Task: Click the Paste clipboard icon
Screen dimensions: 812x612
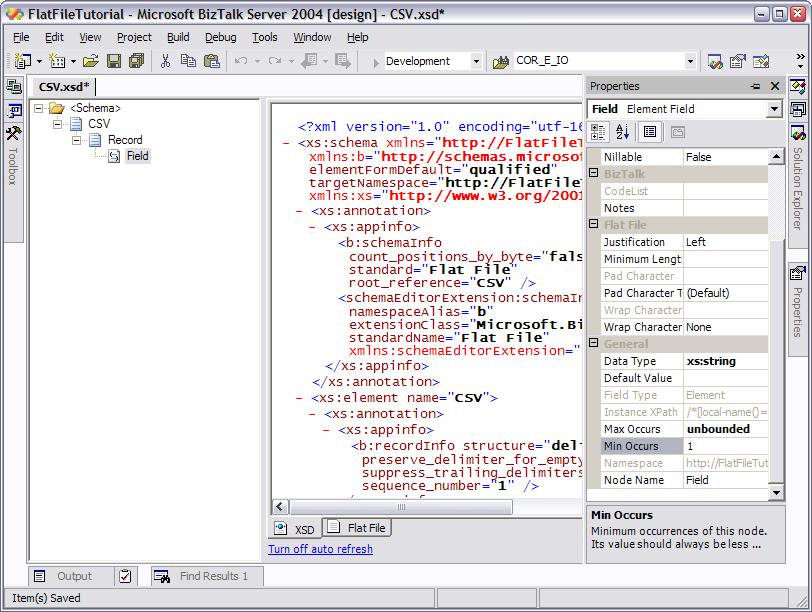Action: 212,61
